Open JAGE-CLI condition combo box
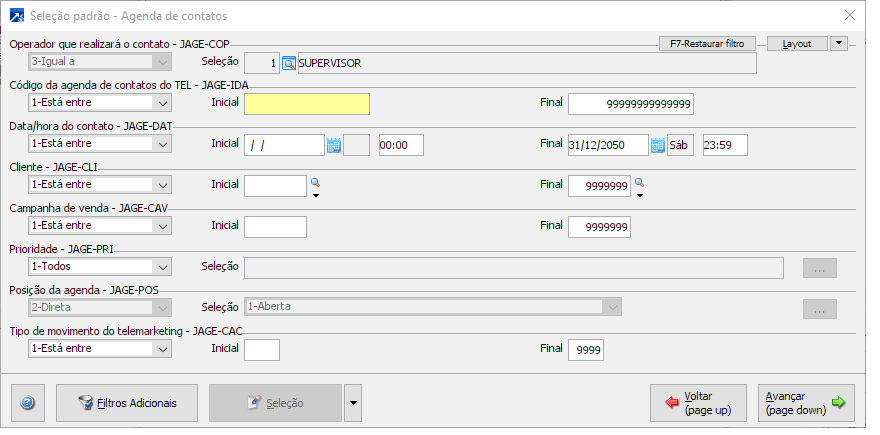880x435 pixels. click(100, 185)
